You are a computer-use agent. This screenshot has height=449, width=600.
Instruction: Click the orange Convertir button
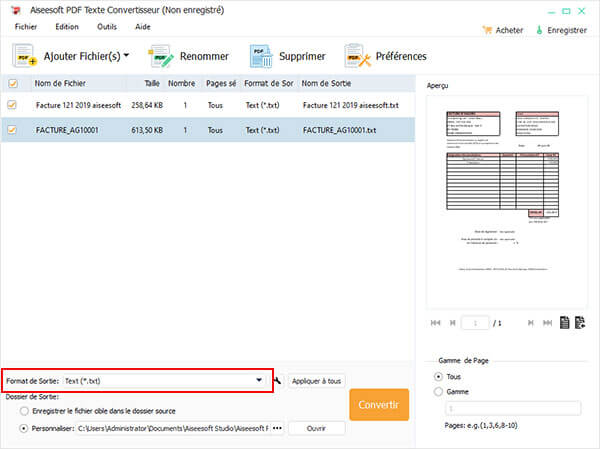coord(379,405)
